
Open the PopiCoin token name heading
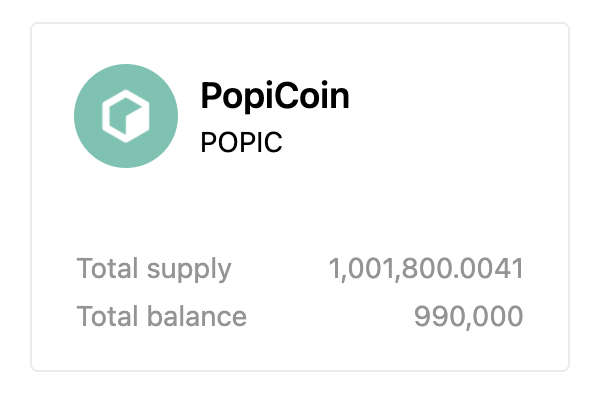pyautogui.click(x=275, y=96)
